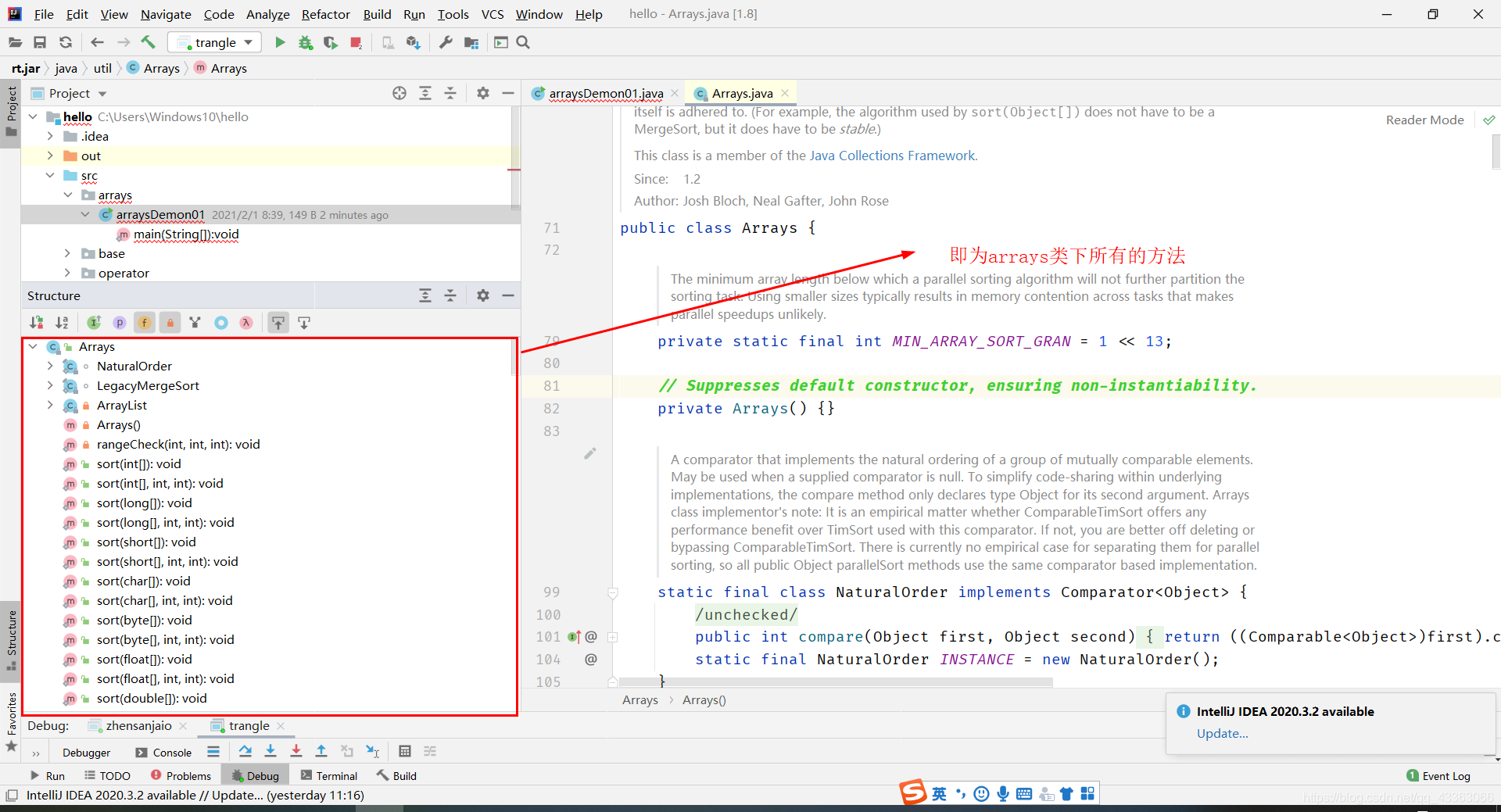Viewport: 1501px width, 812px height.
Task: Toggle Show non-public lock button
Action: click(170, 322)
